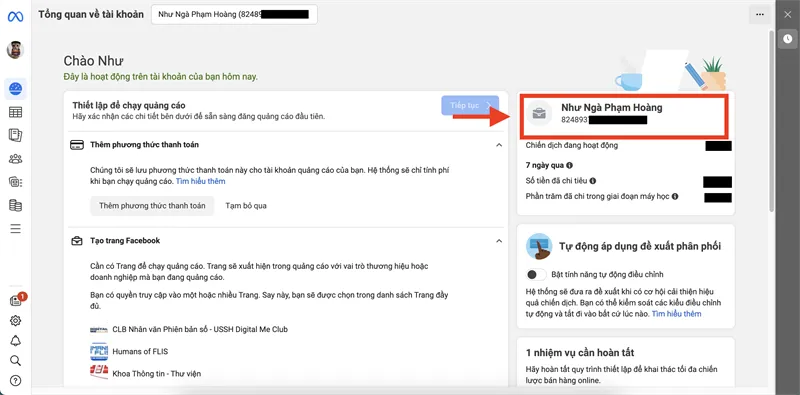Click the Khoa Thông tin - Thư viện thumbnail
The width and height of the screenshot is (800, 395).
pyautogui.click(x=98, y=371)
